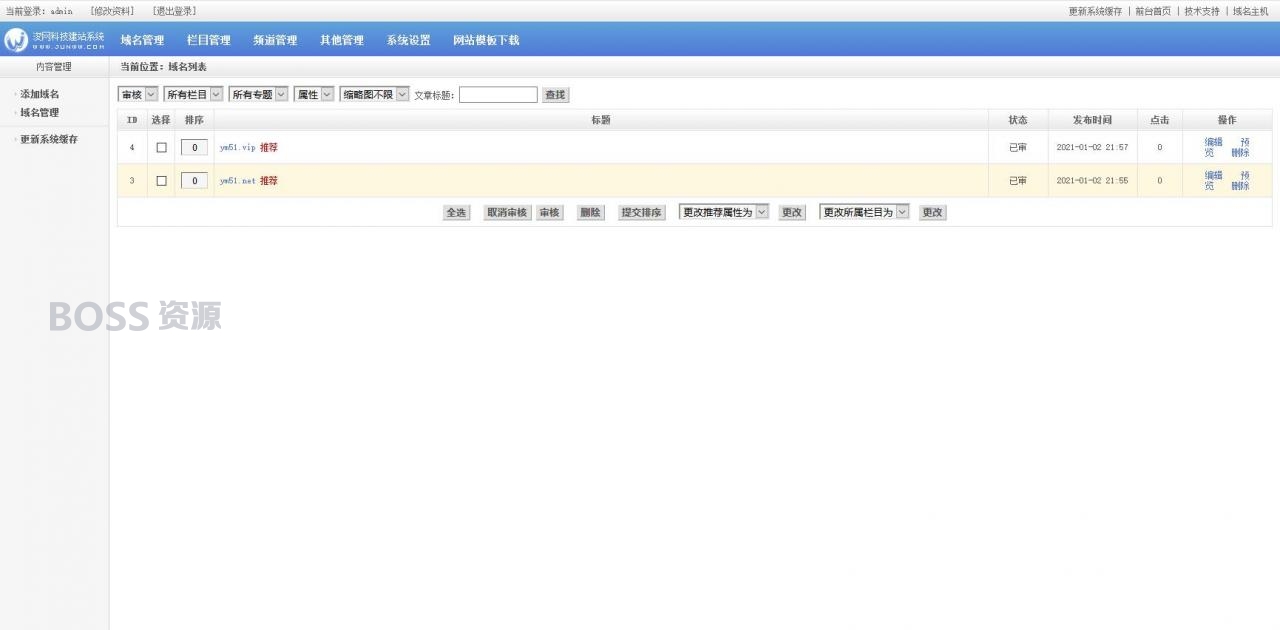Select 添加域名 in the sidebar
The image size is (1280, 630).
click(x=40, y=94)
